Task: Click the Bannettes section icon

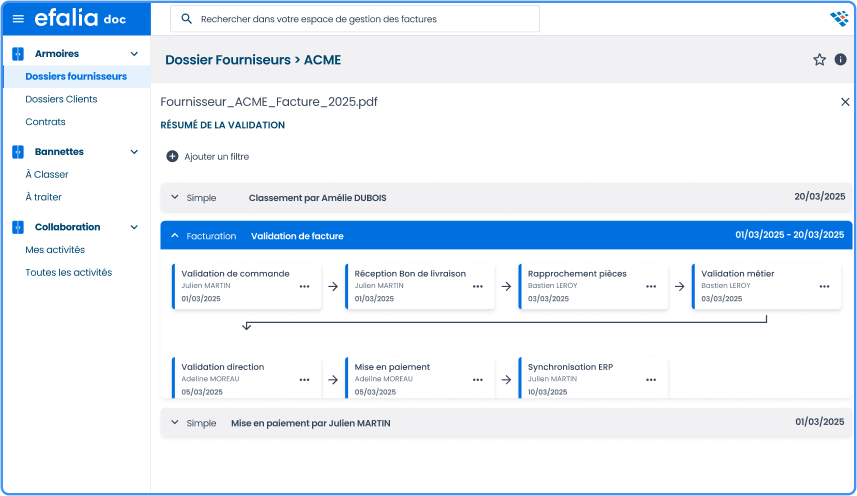Action: tap(18, 152)
